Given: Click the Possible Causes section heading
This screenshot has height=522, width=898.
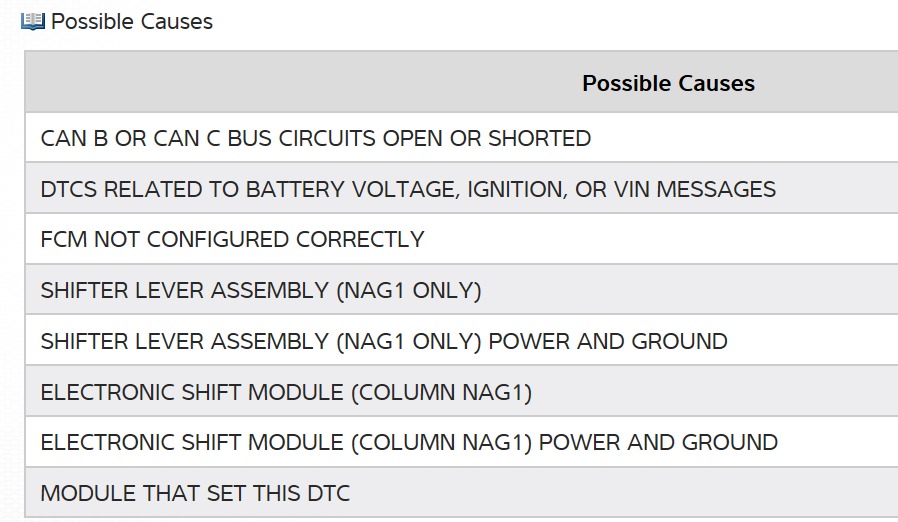Looking at the screenshot, I should (x=131, y=21).
